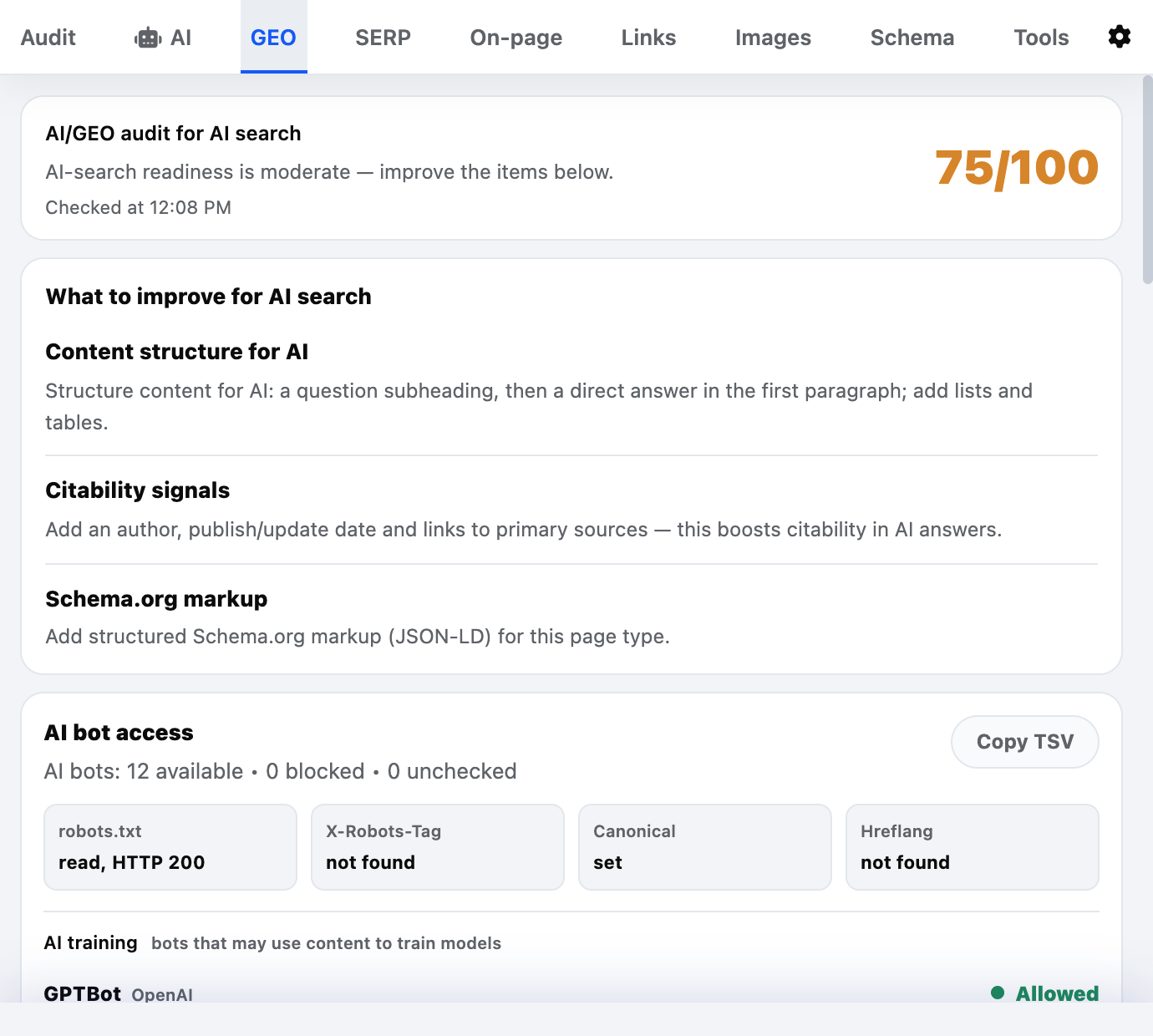Click the robot icon beside AI tab

(148, 38)
